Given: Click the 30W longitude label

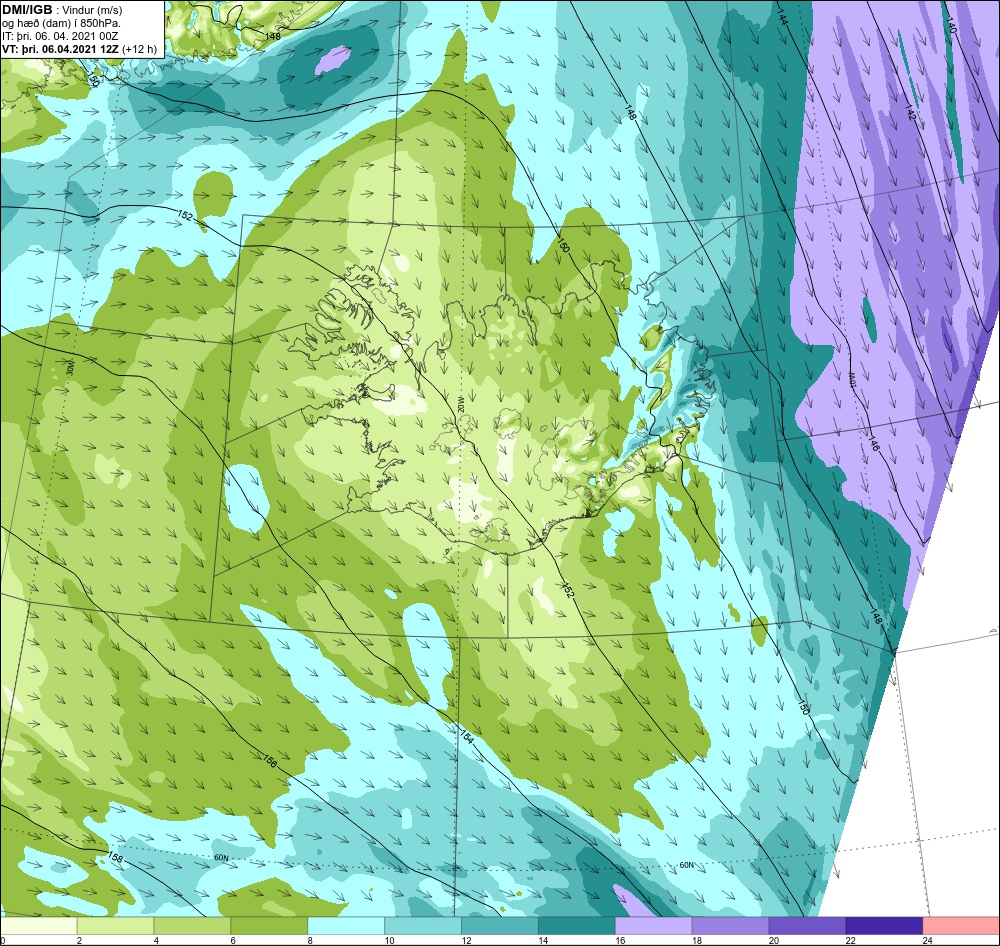Looking at the screenshot, I should [70, 366].
